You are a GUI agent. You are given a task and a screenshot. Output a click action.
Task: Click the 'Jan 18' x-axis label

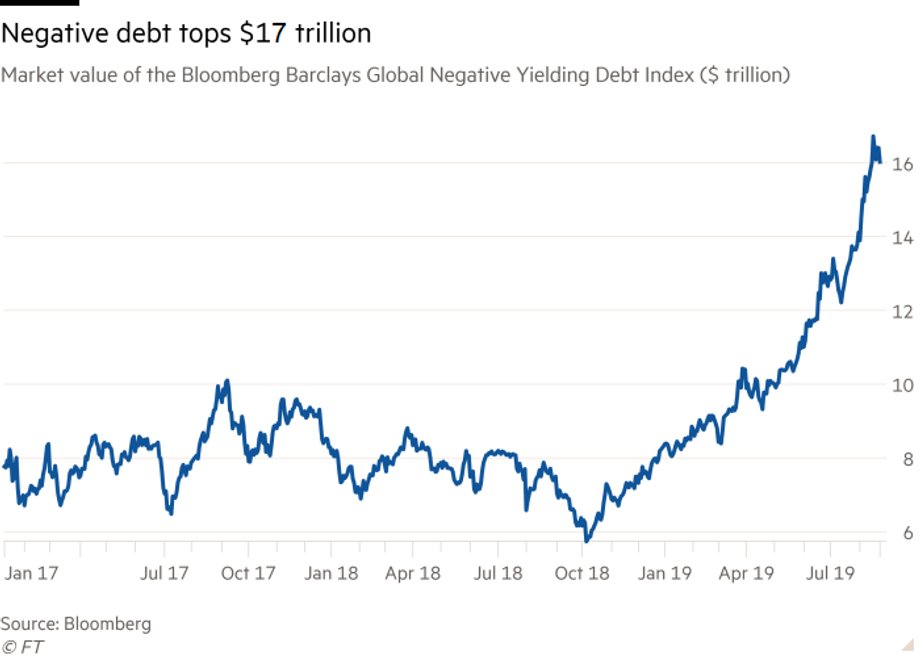(331, 573)
